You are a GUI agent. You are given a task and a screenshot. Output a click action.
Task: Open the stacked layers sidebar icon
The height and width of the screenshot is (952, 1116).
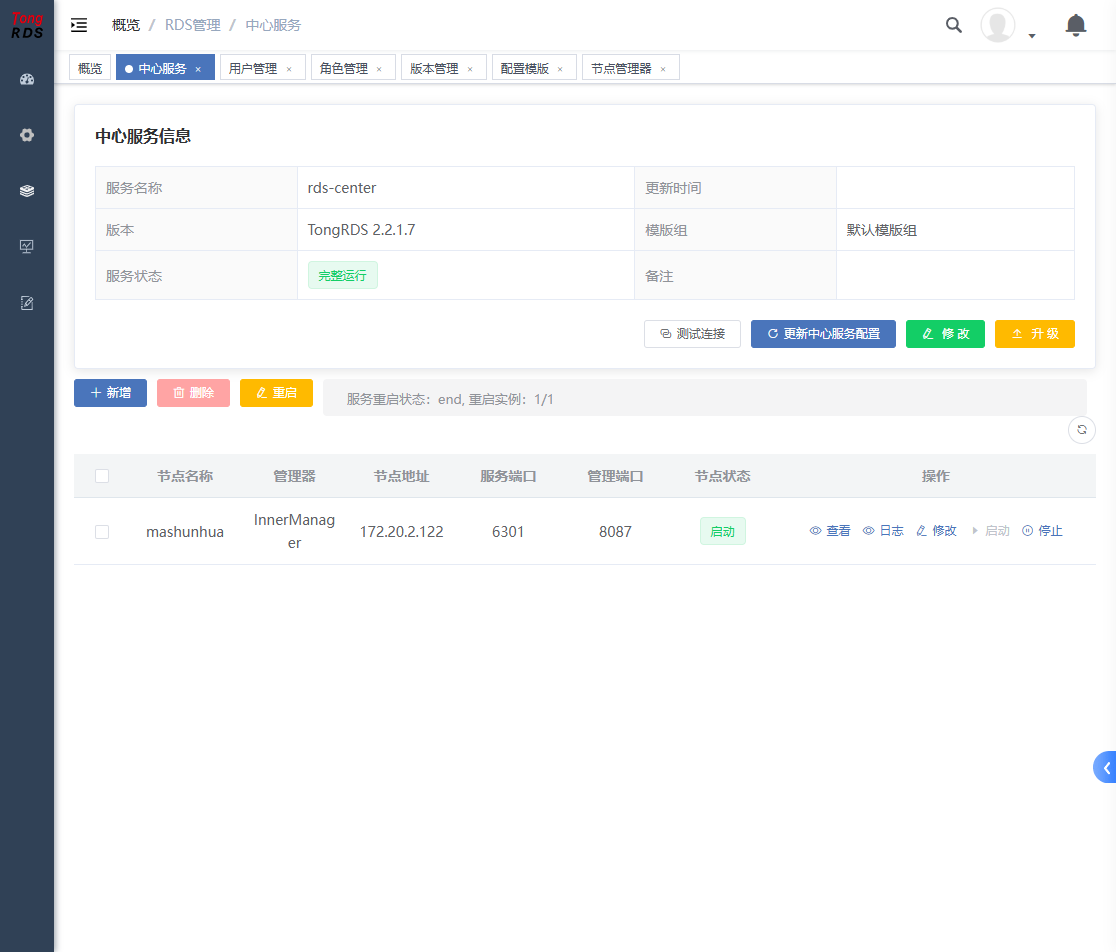tap(27, 191)
